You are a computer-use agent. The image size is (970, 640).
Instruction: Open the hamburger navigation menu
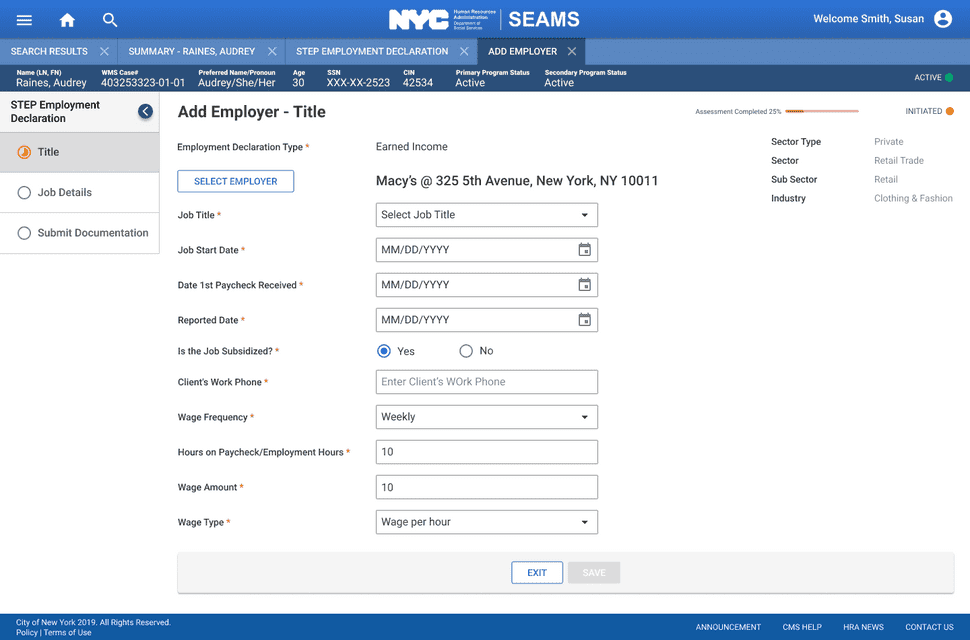tap(24, 19)
